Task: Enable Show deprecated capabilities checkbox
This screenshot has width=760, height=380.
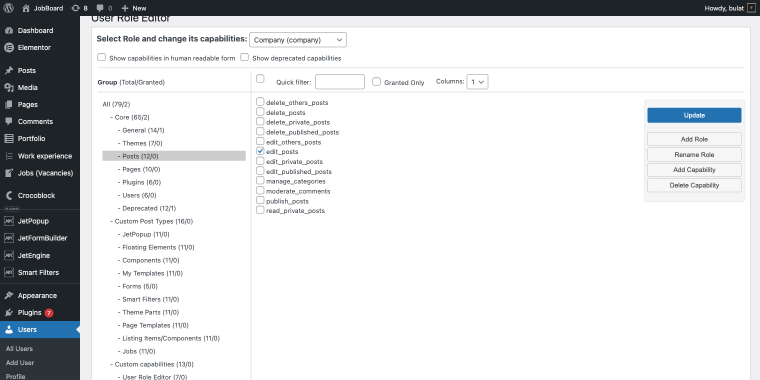Action: (245, 57)
